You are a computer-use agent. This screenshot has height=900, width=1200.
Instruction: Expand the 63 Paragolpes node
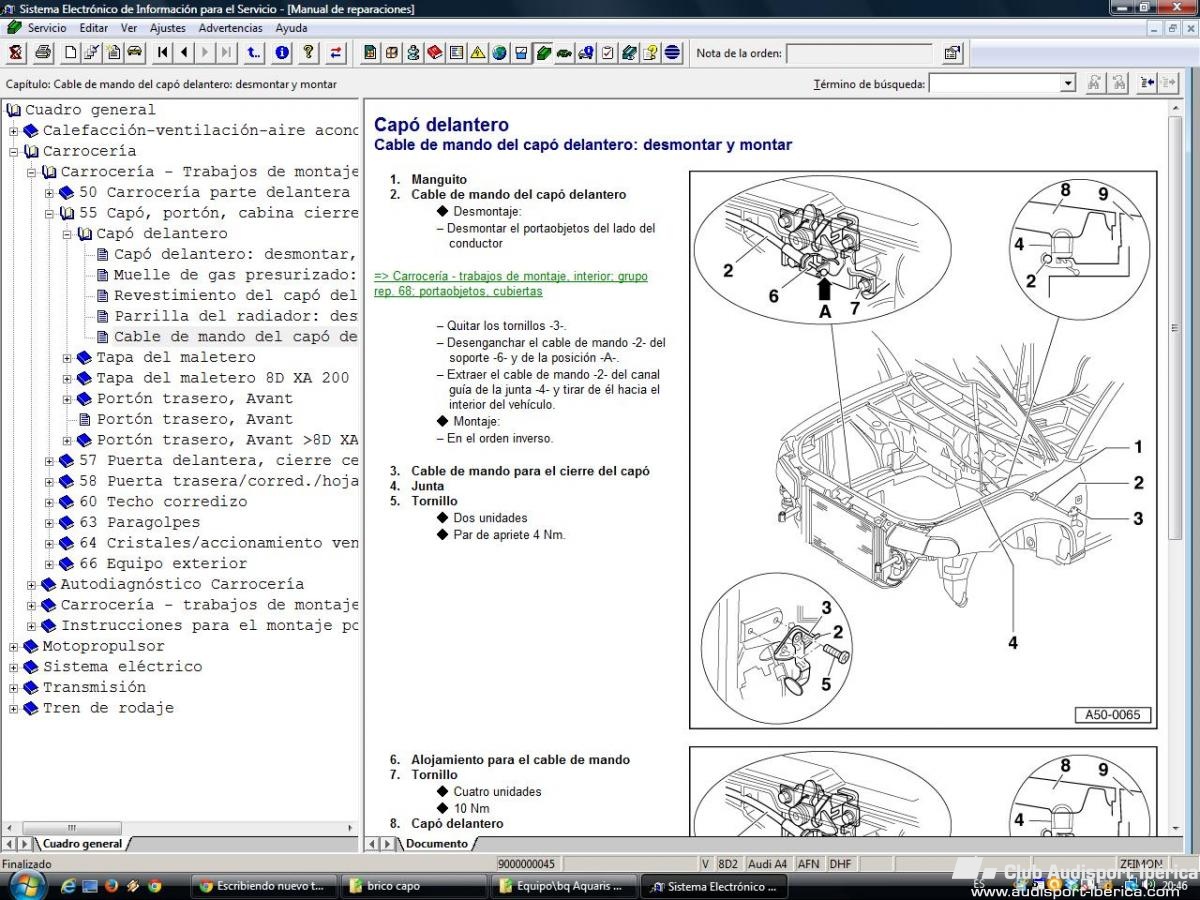pyautogui.click(x=49, y=523)
